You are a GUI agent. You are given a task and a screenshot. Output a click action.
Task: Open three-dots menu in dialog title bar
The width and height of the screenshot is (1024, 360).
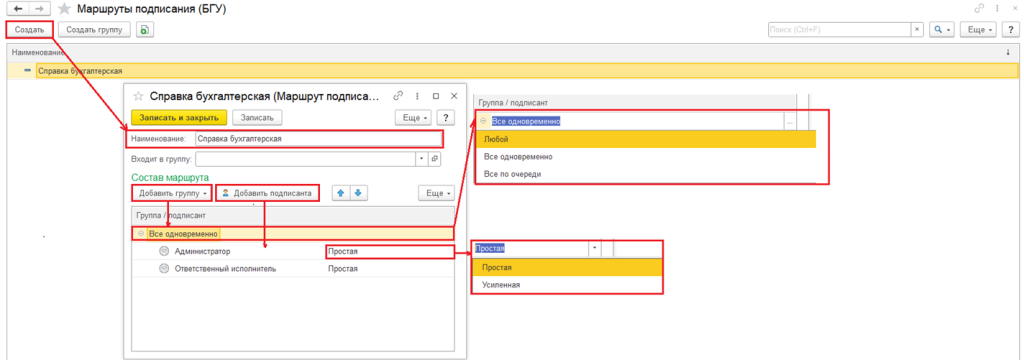pyautogui.click(x=417, y=96)
